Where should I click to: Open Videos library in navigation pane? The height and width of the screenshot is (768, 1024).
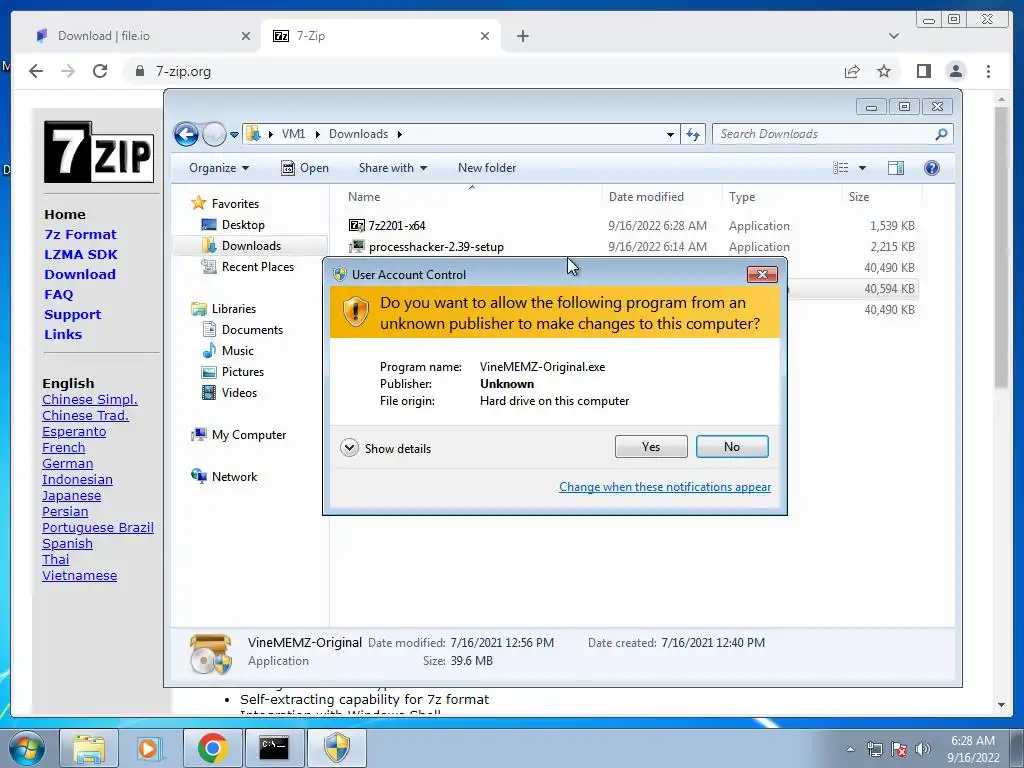pyautogui.click(x=229, y=392)
